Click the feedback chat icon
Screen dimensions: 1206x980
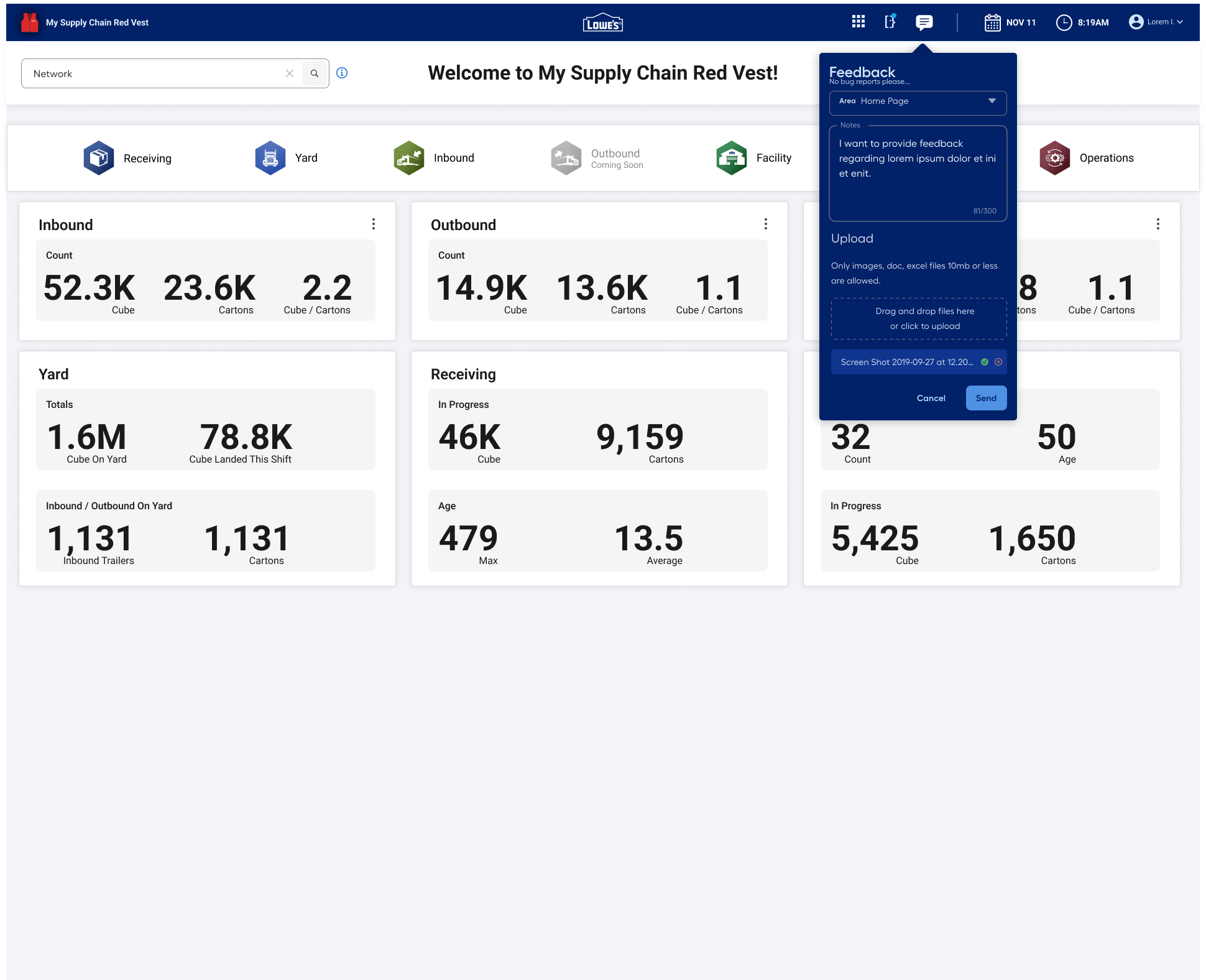924,22
